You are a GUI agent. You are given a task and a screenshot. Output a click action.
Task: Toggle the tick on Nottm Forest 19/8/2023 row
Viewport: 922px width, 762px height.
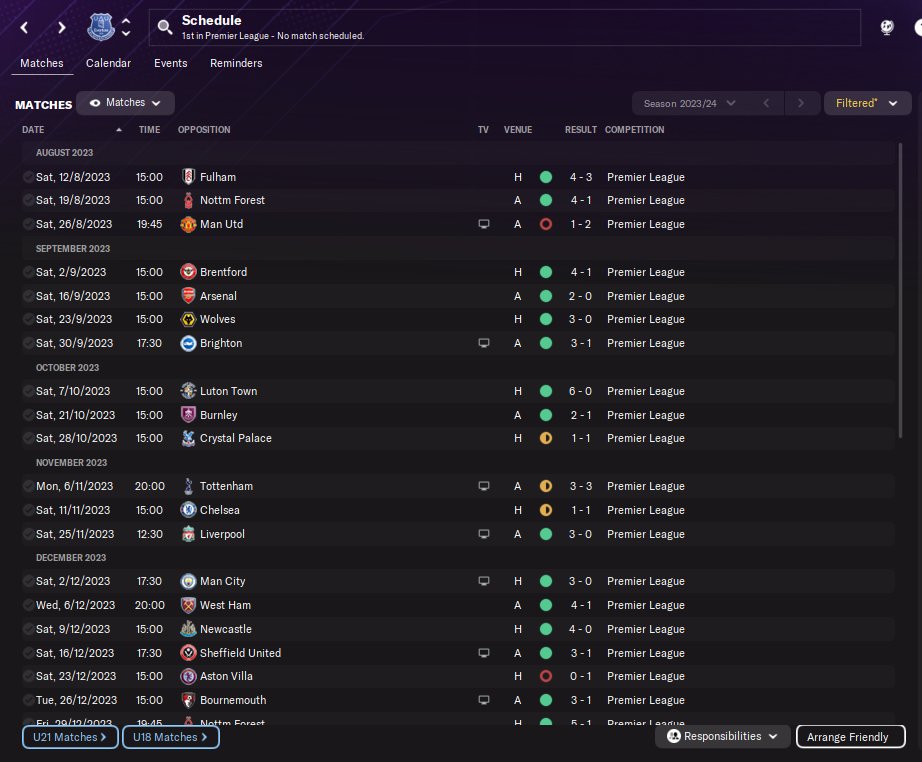[x=28, y=200]
